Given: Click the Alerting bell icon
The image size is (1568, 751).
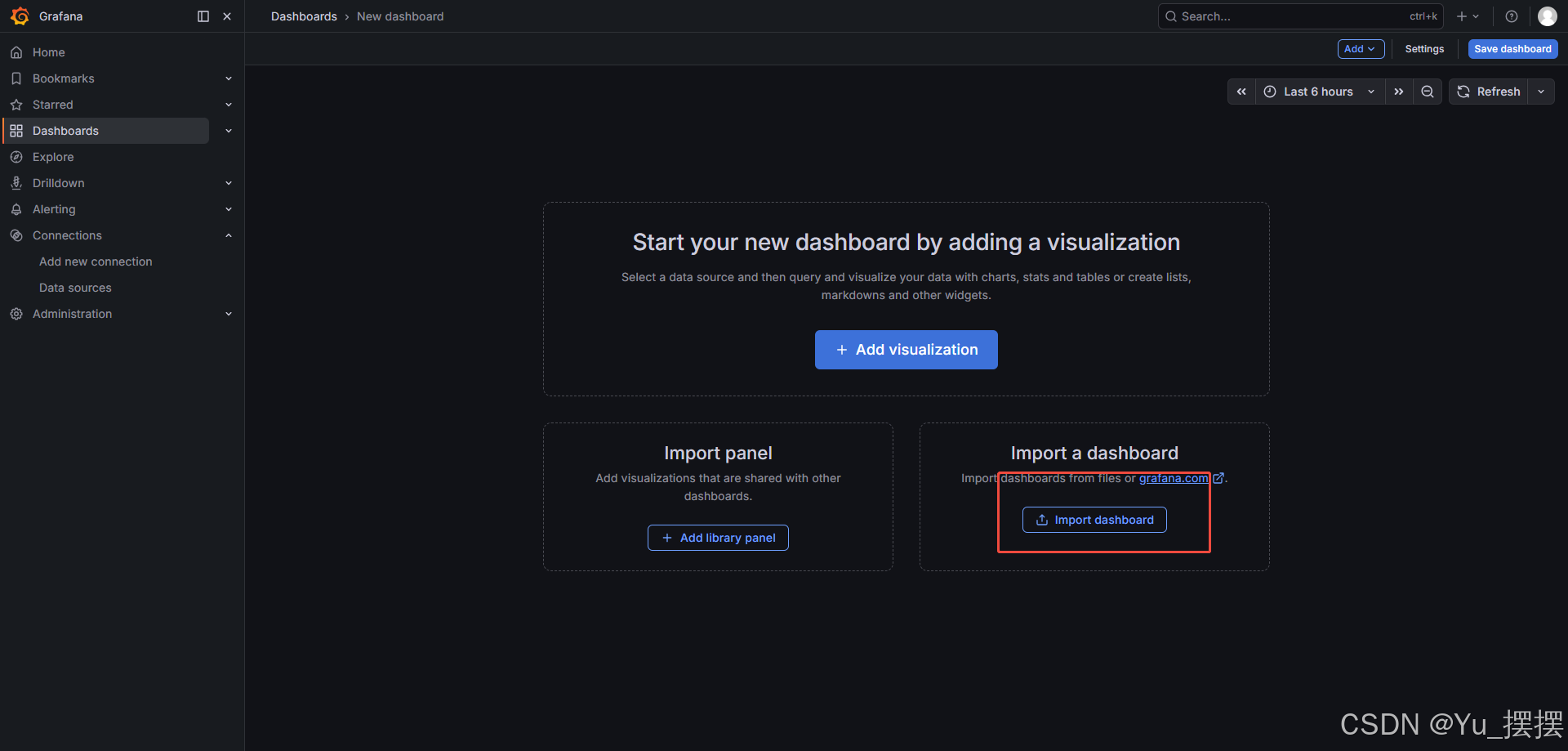Looking at the screenshot, I should click(16, 209).
